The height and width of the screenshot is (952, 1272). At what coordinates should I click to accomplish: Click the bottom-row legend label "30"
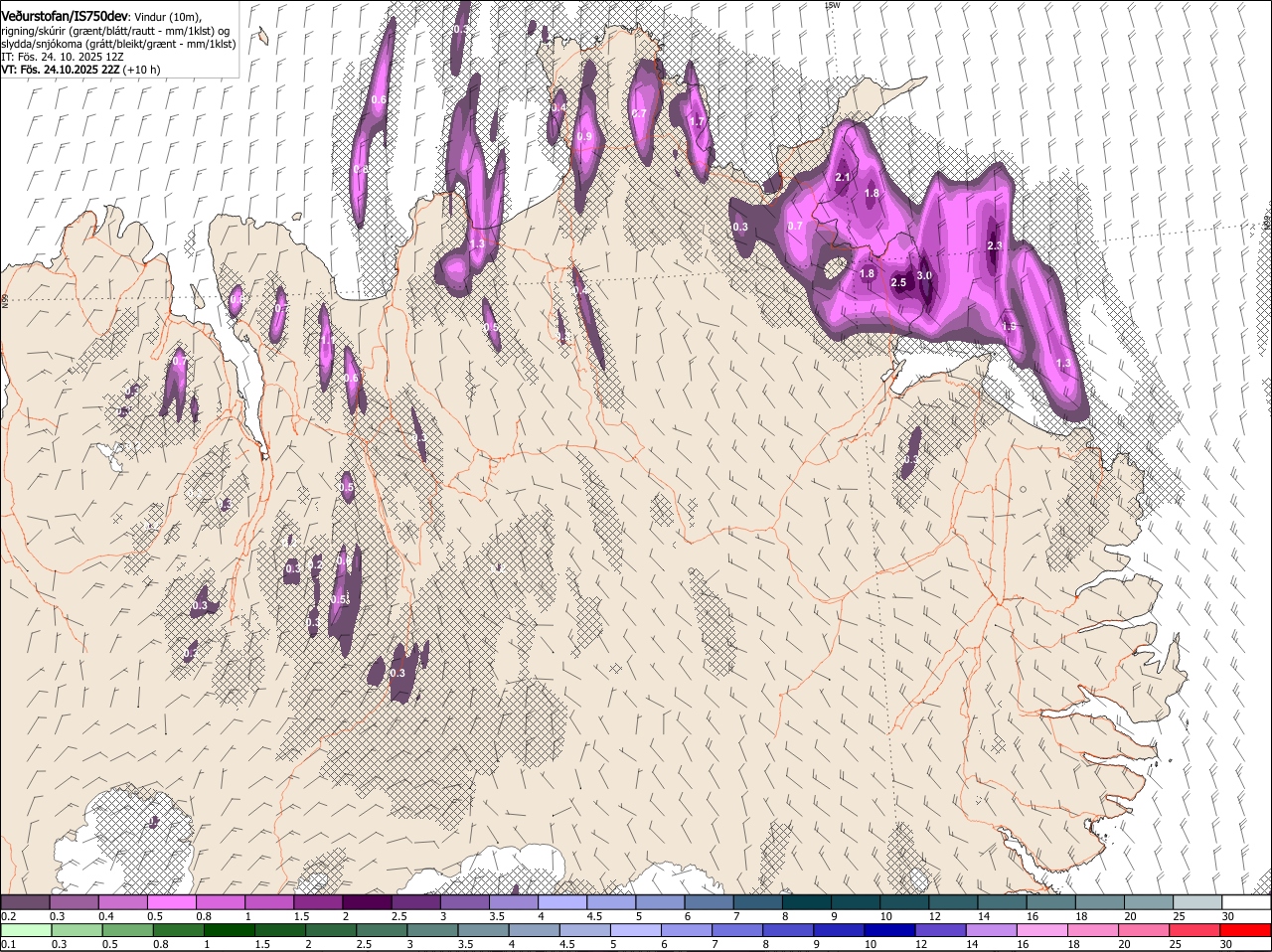1225,944
